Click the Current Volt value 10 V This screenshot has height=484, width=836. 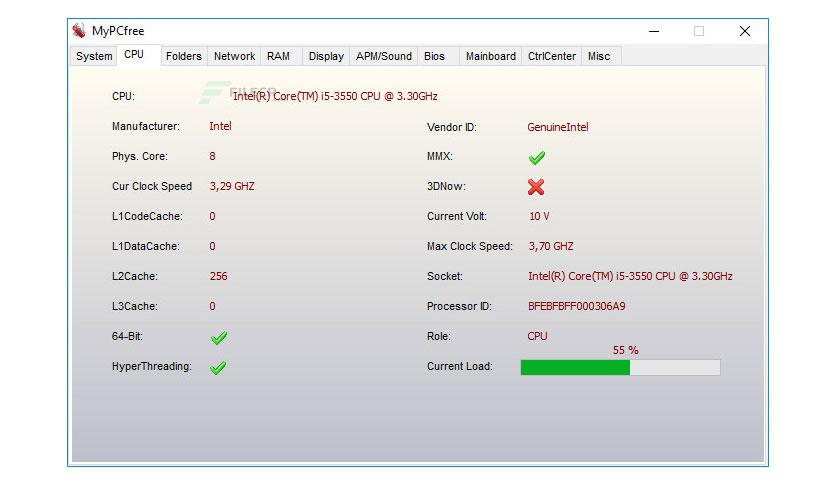tap(539, 216)
